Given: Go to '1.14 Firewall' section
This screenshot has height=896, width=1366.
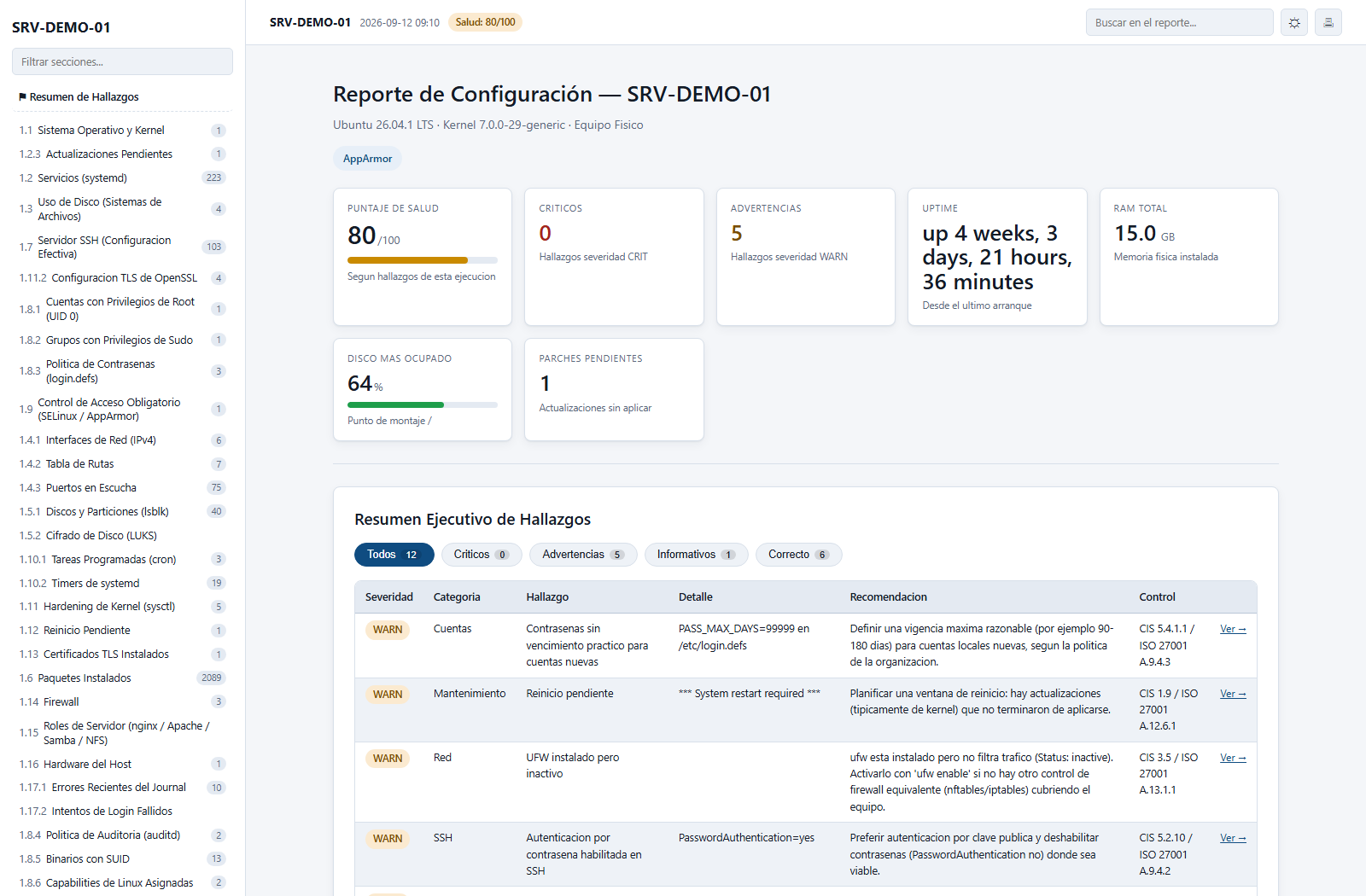Looking at the screenshot, I should pos(122,702).
